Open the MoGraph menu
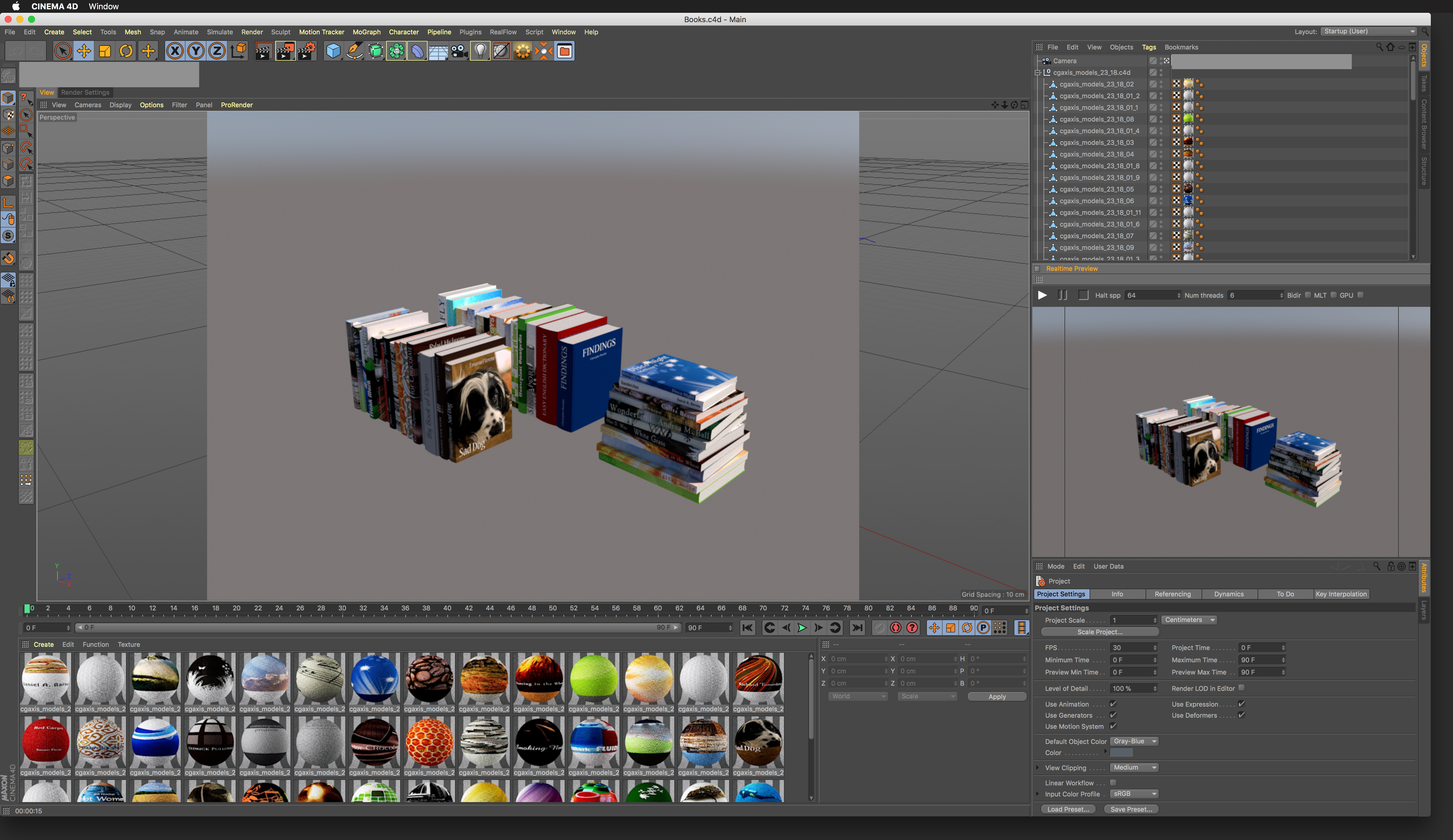The width and height of the screenshot is (1453, 840). 366,32
